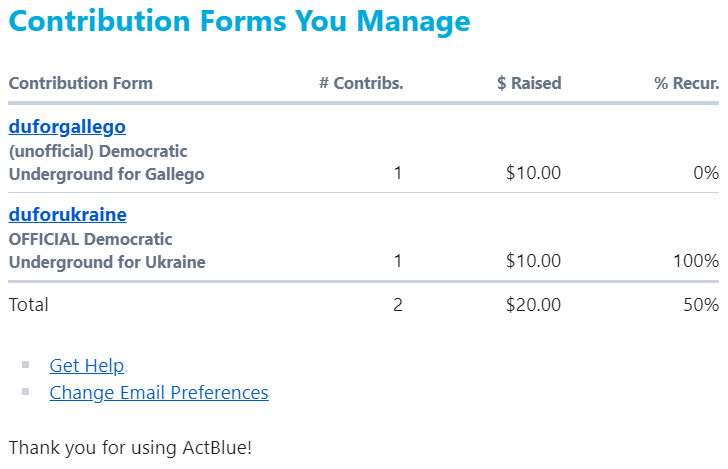Click the Democratic Underground for Gallego description
This screenshot has height=469, width=728.
click(106, 163)
